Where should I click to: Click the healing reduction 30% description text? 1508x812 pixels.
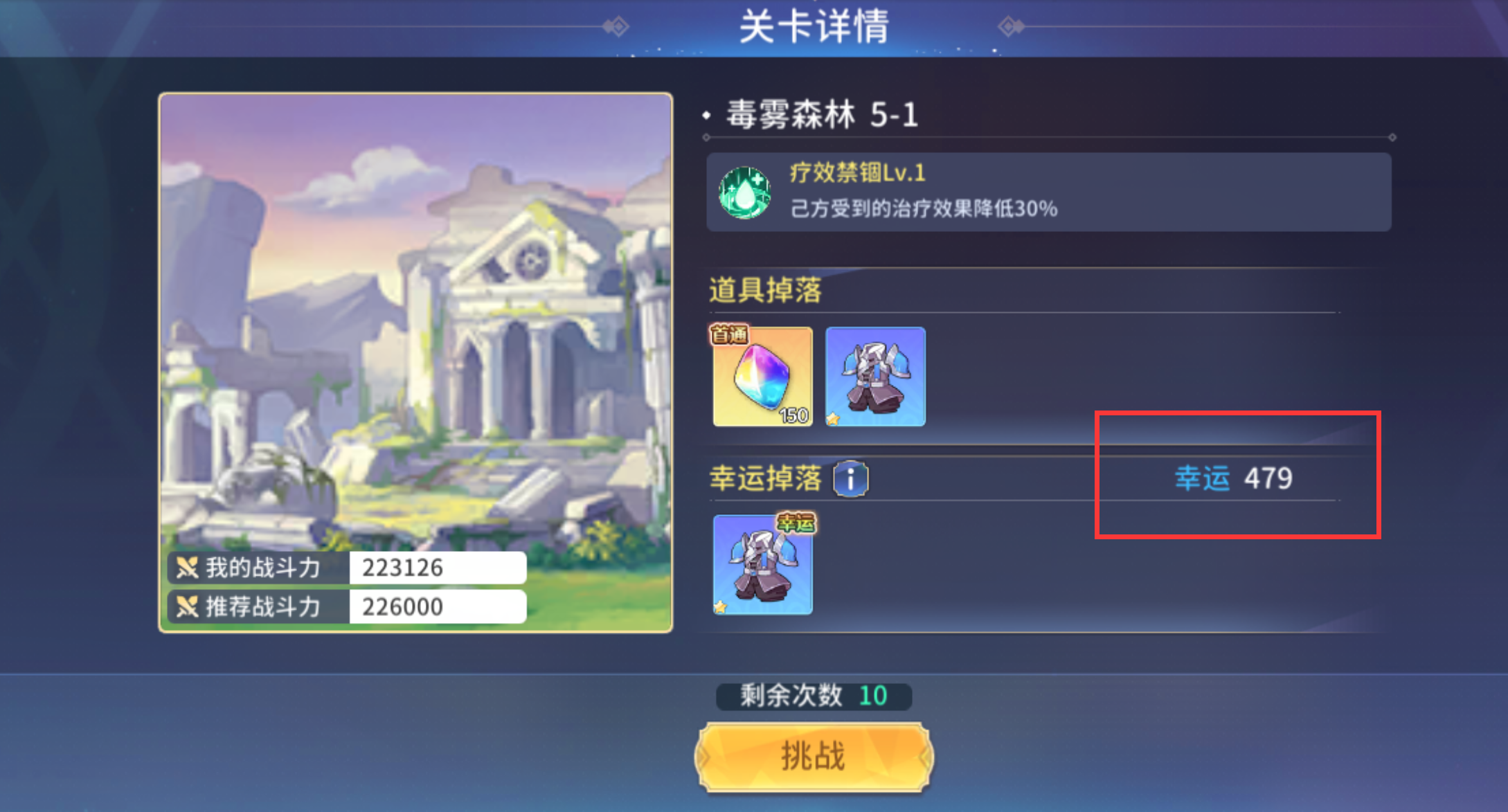(x=924, y=208)
